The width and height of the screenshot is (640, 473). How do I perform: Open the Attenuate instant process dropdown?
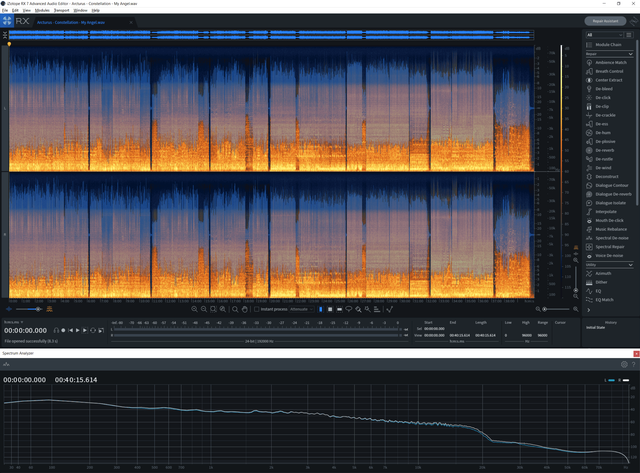pyautogui.click(x=302, y=309)
